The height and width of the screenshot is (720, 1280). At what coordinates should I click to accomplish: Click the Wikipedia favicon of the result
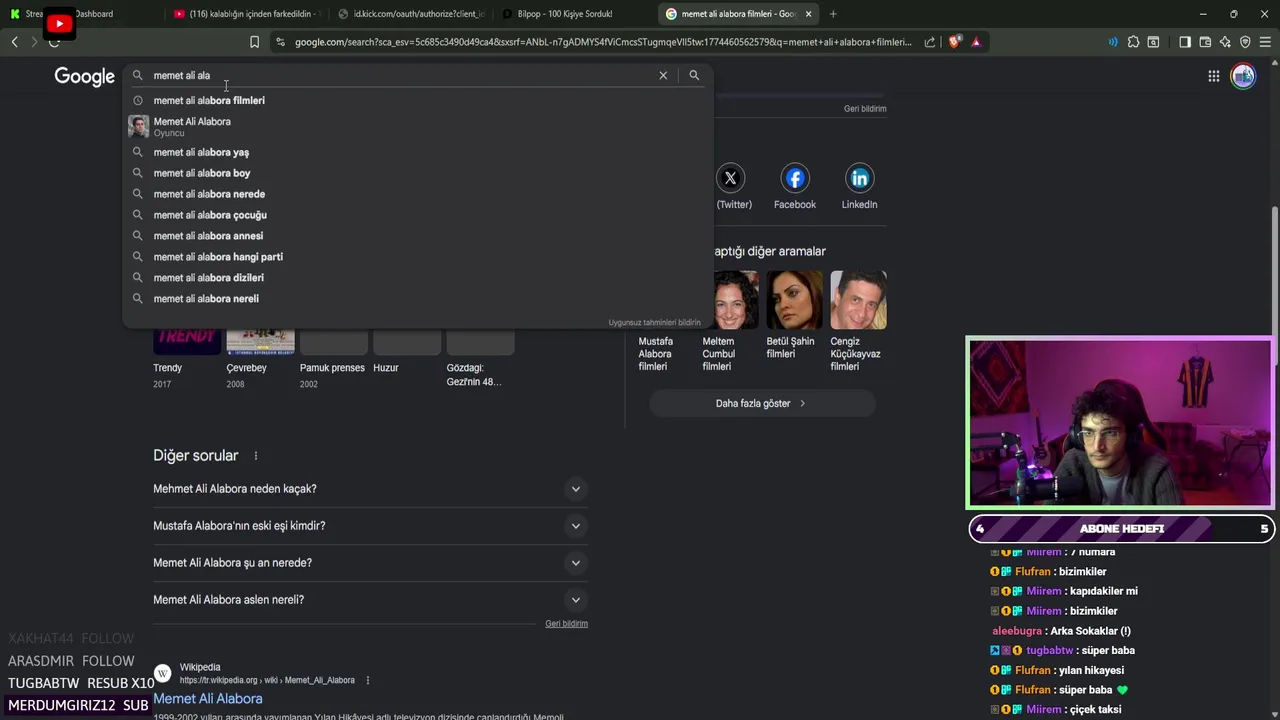(163, 673)
